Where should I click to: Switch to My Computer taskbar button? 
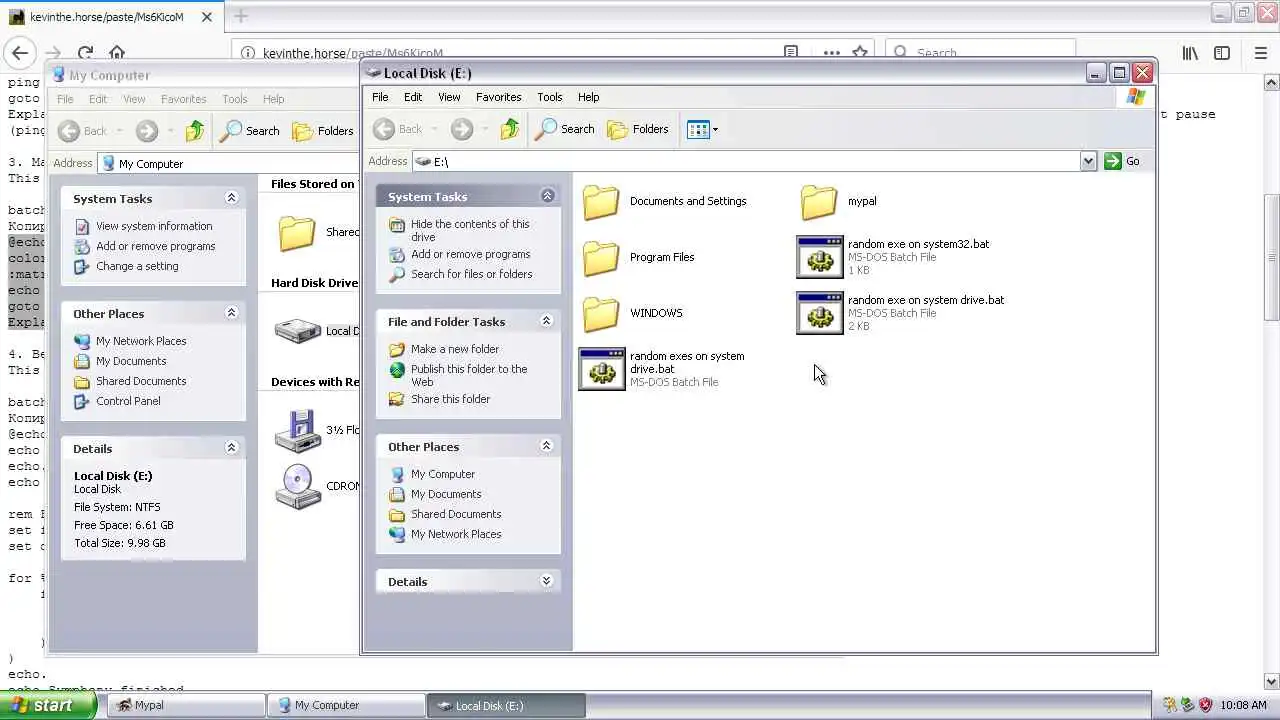coord(345,705)
